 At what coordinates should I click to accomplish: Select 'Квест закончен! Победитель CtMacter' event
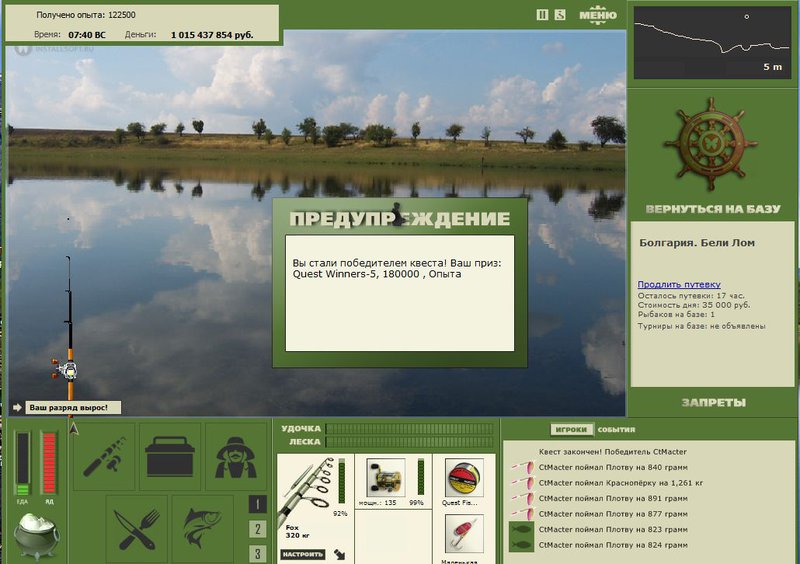point(612,452)
